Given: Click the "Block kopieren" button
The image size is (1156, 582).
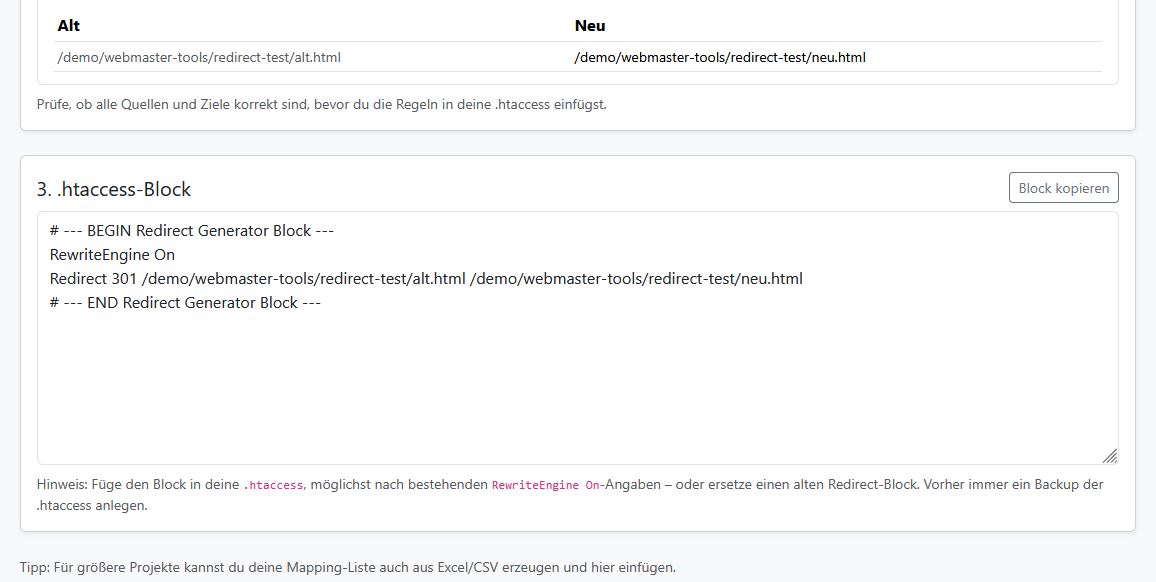Looking at the screenshot, I should click(x=1063, y=188).
